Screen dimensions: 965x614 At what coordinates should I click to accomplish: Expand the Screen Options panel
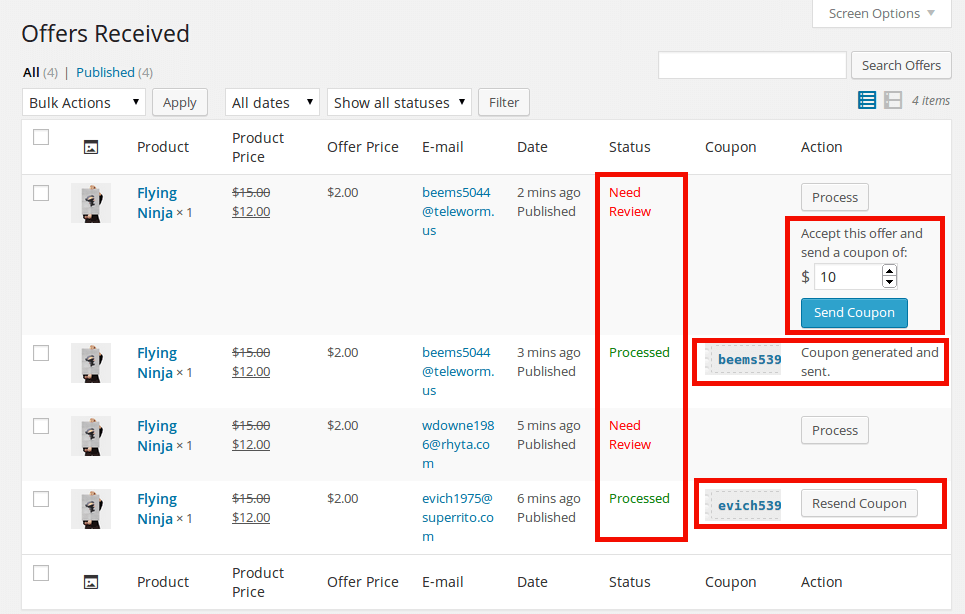880,13
